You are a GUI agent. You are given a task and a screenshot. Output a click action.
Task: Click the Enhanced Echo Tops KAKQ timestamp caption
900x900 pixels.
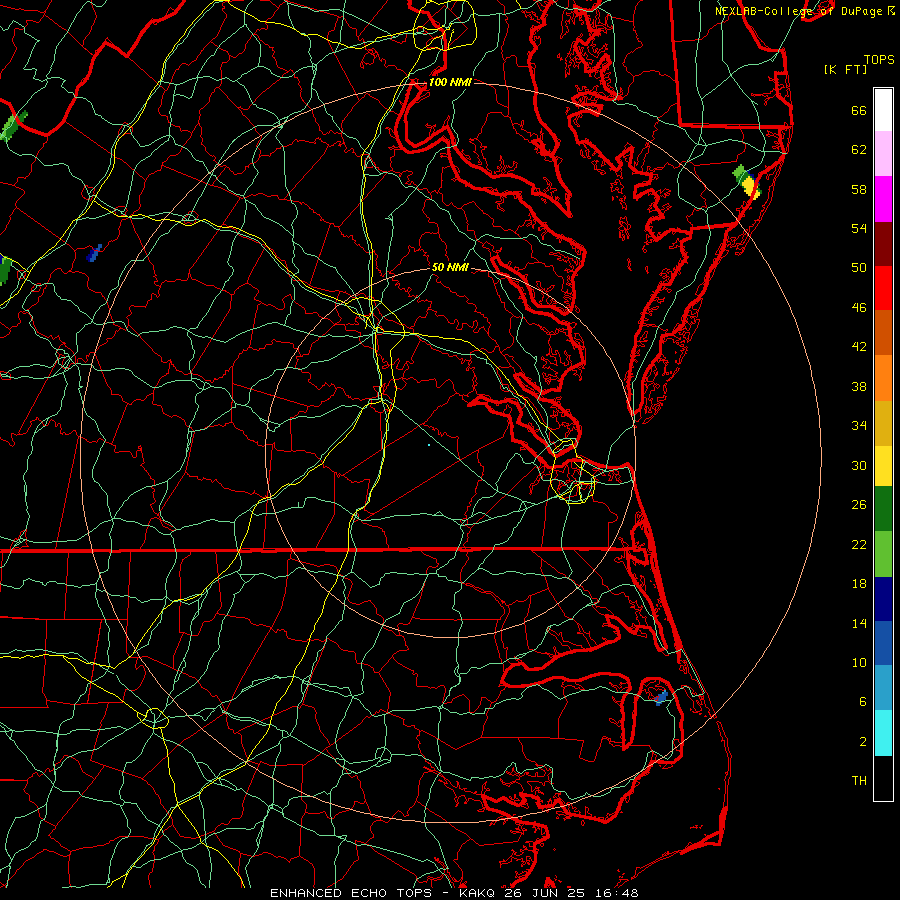coord(454,893)
